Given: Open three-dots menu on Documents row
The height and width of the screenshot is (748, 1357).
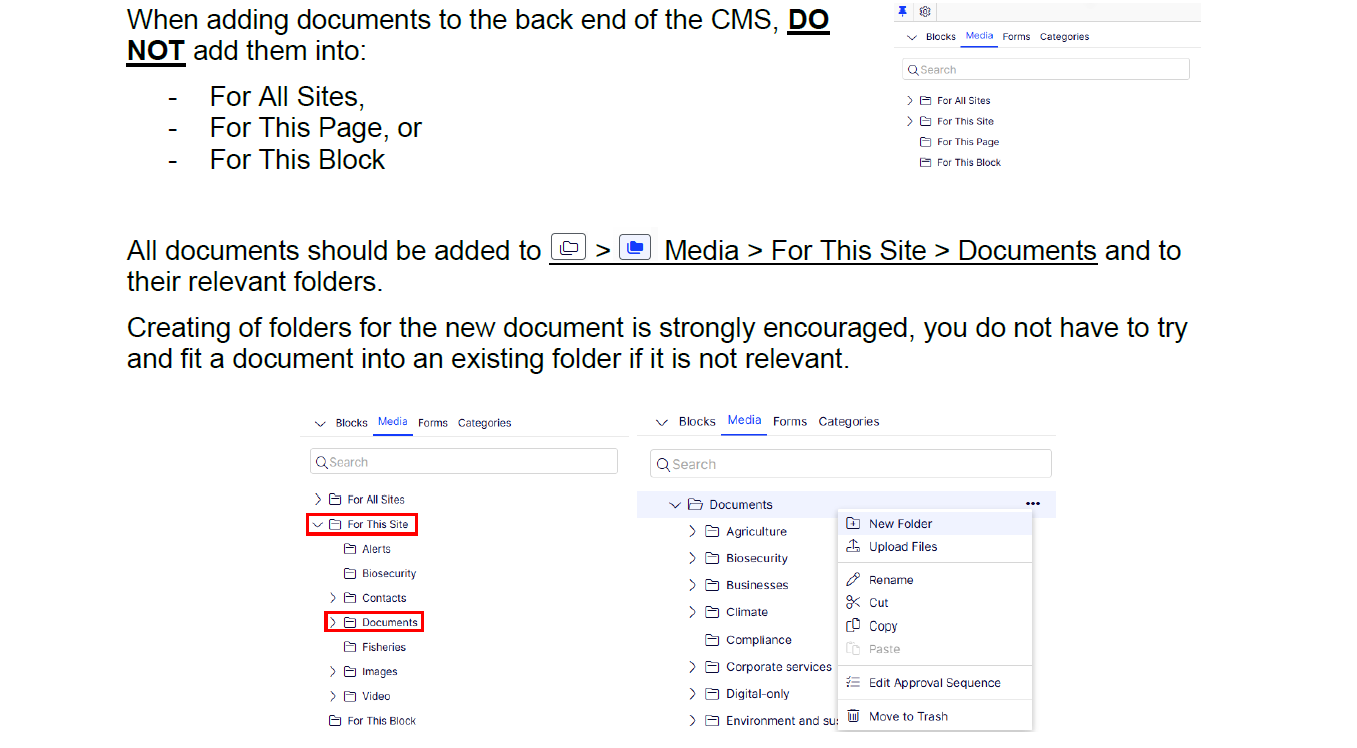Looking at the screenshot, I should [x=1033, y=504].
